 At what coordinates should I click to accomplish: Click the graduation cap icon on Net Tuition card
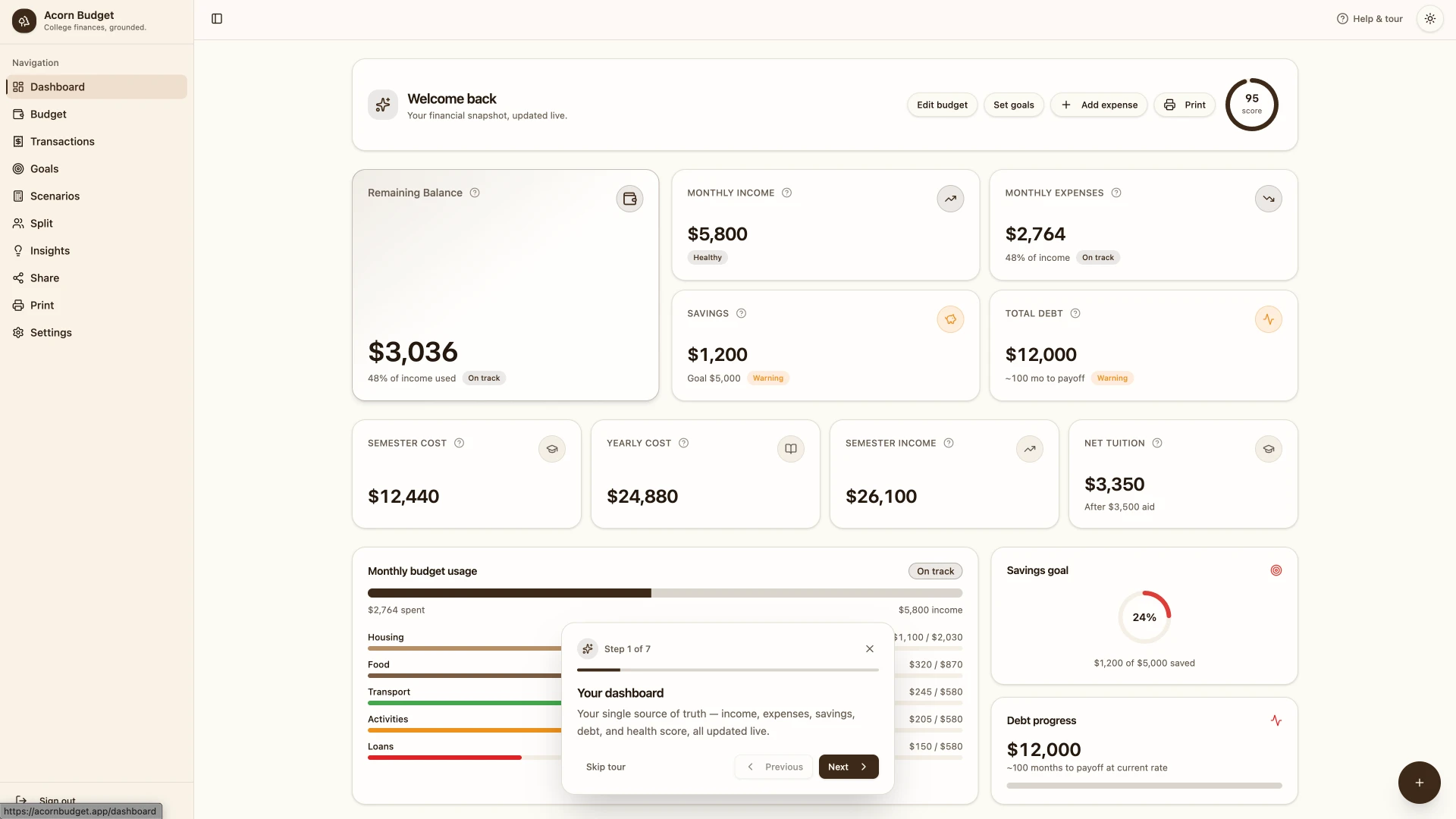(x=1269, y=449)
